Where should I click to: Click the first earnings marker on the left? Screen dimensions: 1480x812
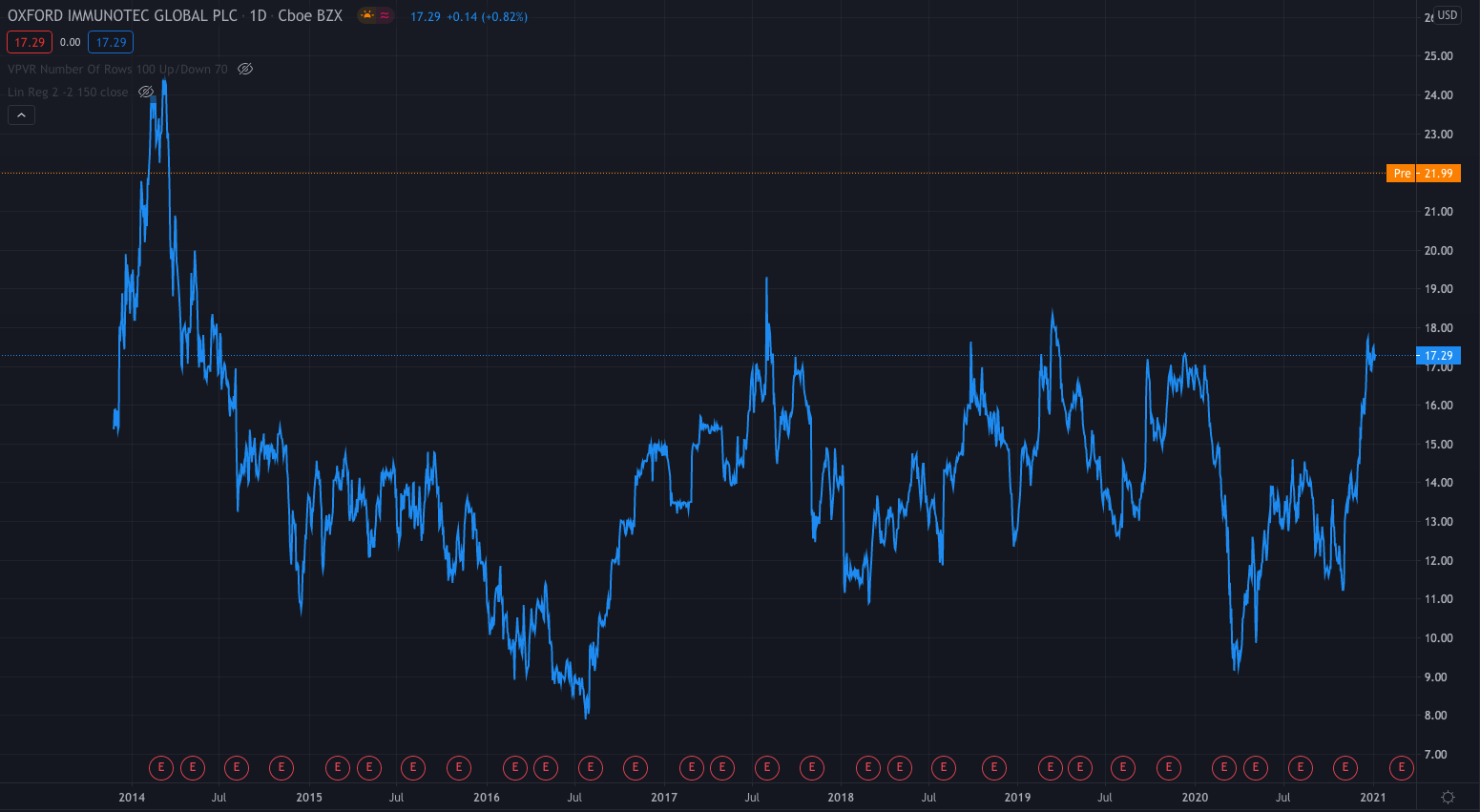[x=161, y=767]
